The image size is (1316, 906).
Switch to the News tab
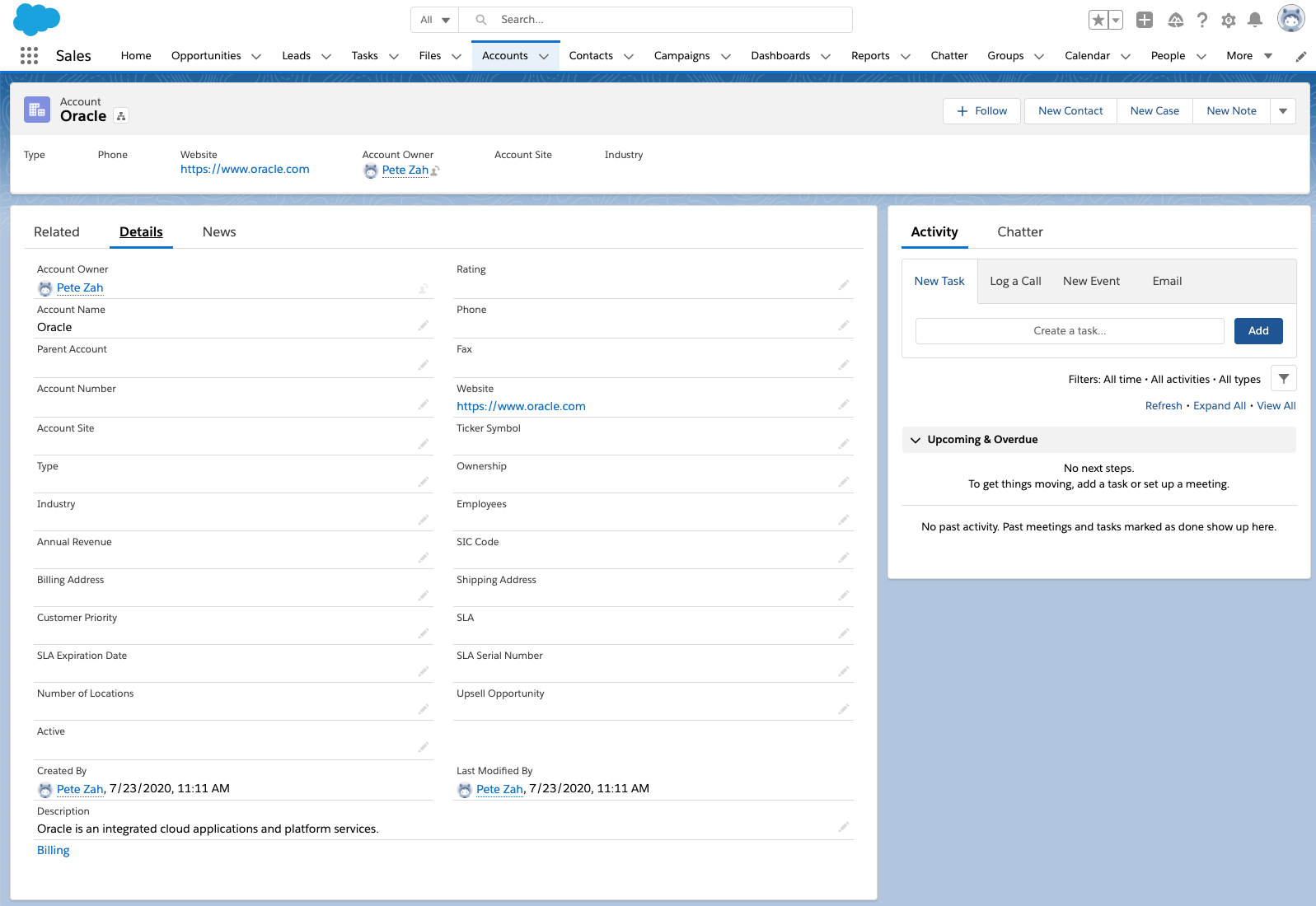(219, 232)
